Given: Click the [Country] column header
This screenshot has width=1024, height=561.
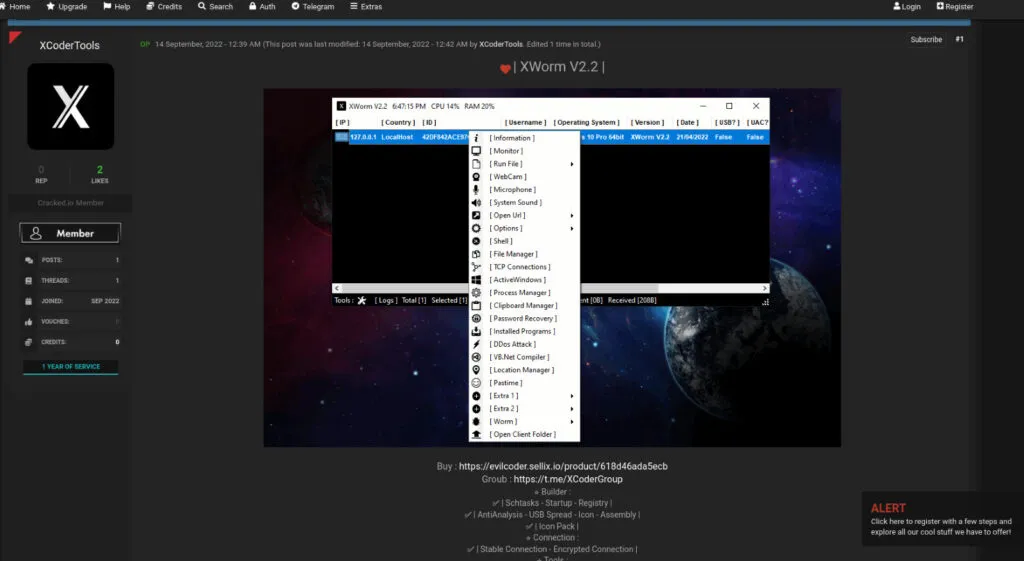Looking at the screenshot, I should 398,123.
